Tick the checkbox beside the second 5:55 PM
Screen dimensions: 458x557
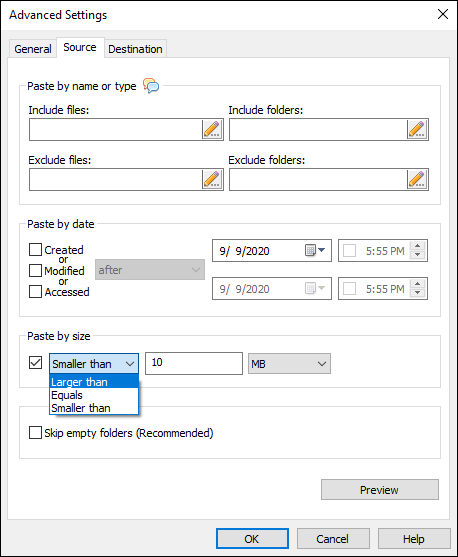[x=349, y=289]
